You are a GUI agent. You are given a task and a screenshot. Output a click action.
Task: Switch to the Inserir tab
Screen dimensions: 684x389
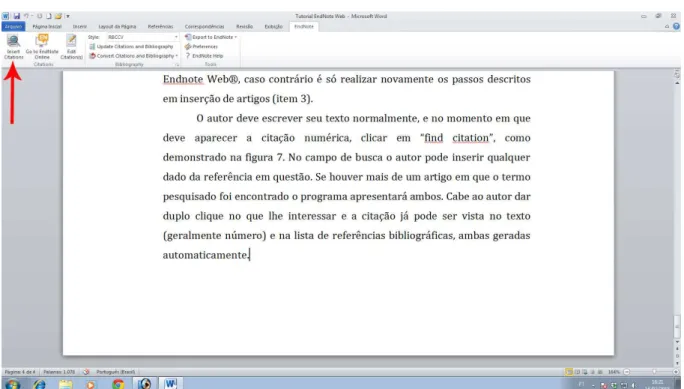pos(80,27)
